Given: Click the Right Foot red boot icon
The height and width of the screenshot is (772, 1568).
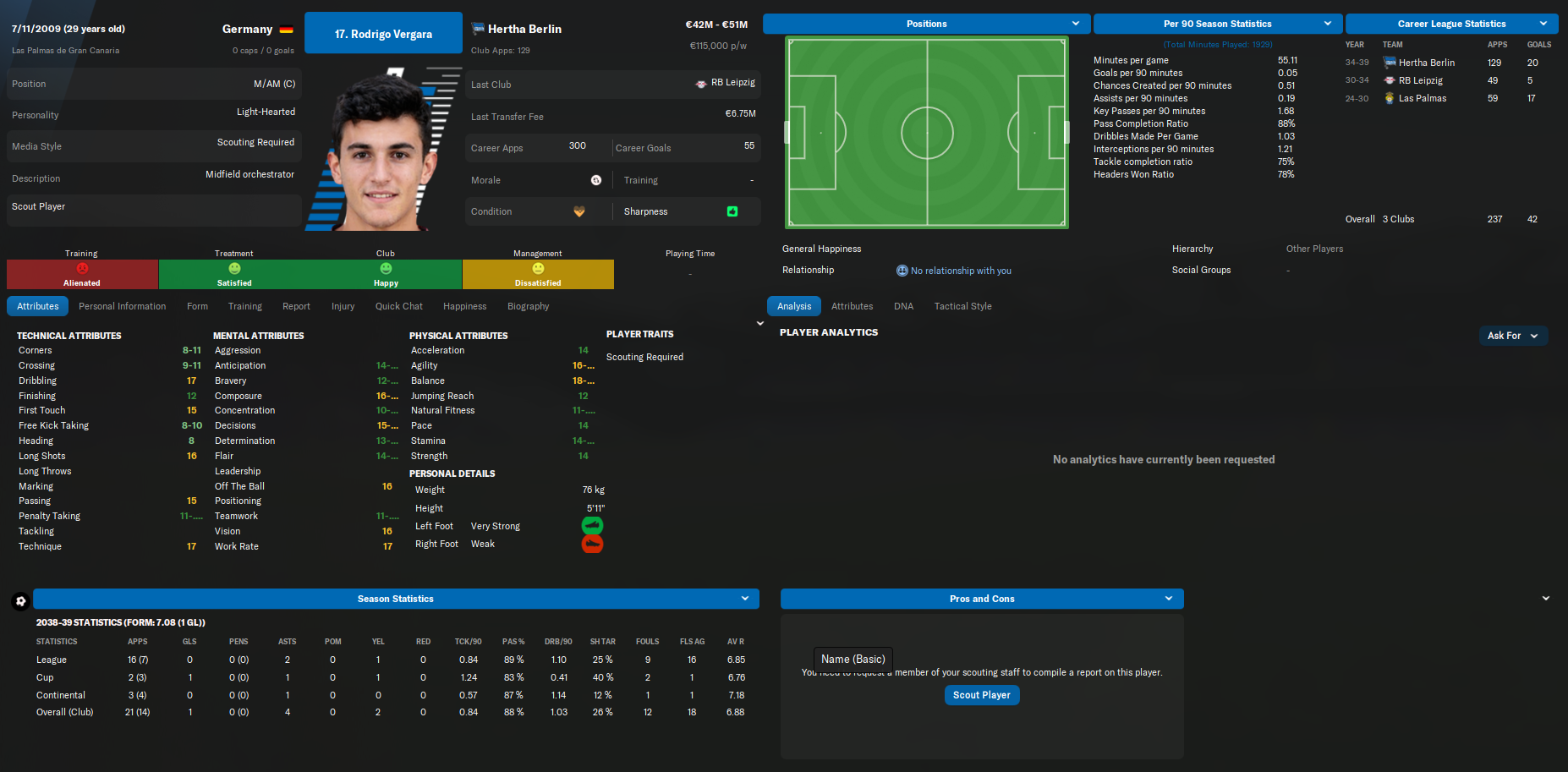Looking at the screenshot, I should pyautogui.click(x=592, y=545).
